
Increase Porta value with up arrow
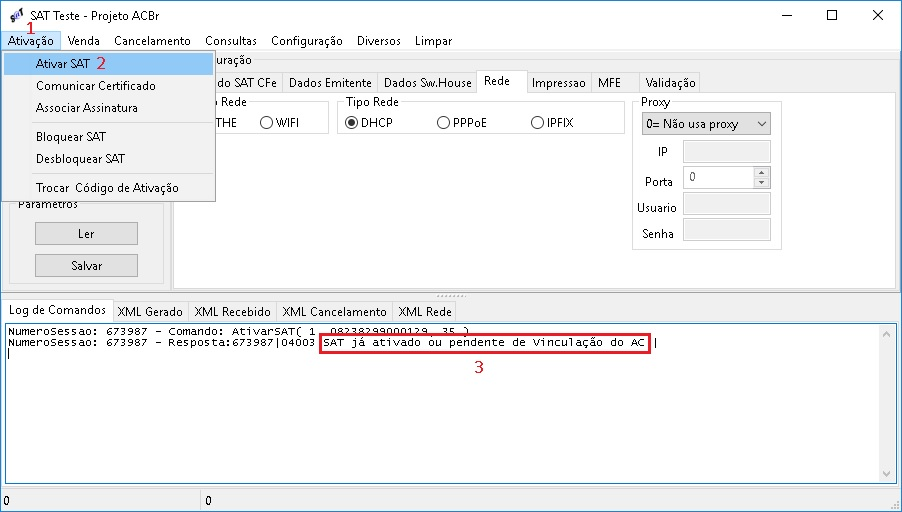[x=762, y=173]
